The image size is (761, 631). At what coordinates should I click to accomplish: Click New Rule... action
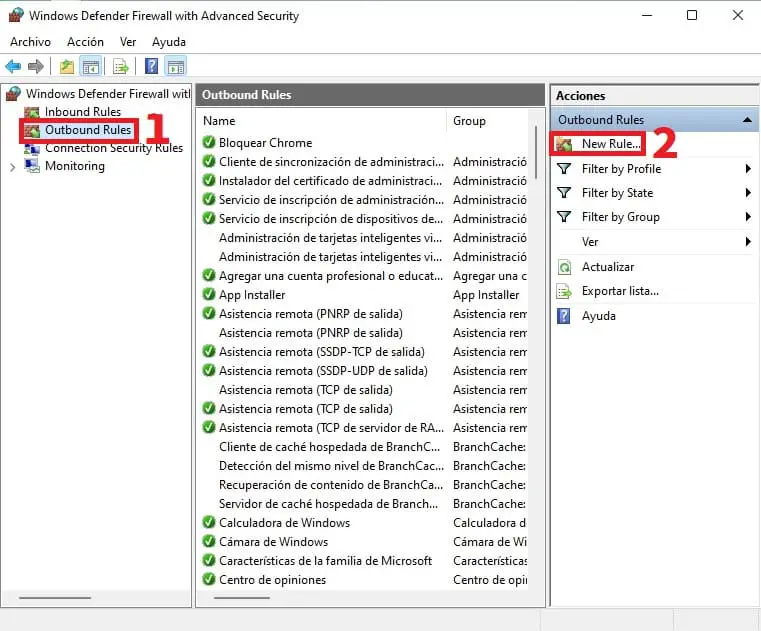point(611,144)
